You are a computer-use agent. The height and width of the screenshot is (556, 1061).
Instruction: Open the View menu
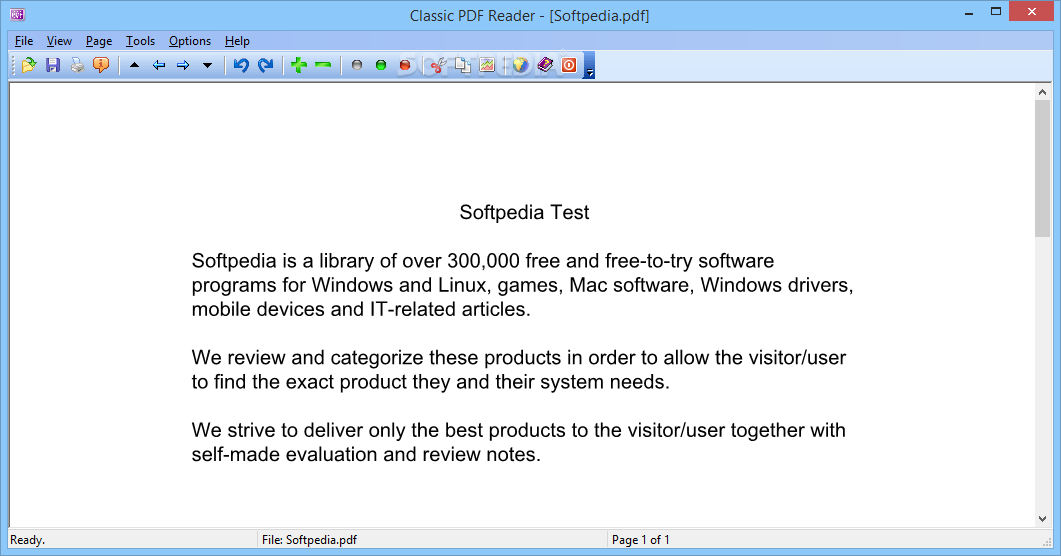pos(59,41)
